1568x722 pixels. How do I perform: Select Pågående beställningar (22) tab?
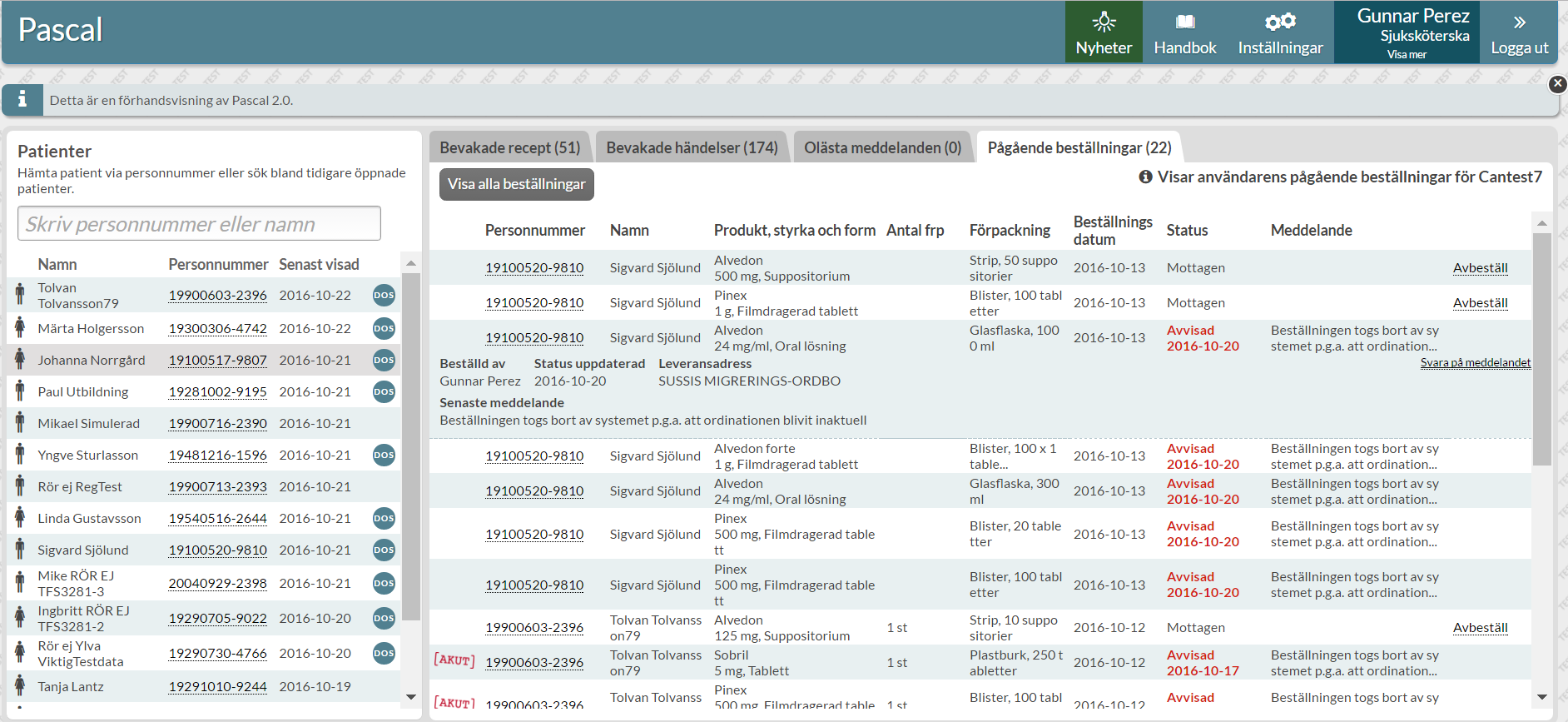[1079, 147]
